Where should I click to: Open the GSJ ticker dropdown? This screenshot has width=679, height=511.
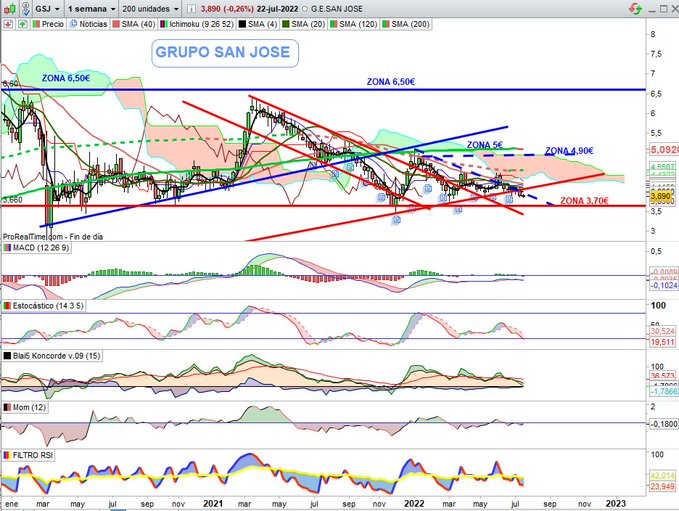47,9
